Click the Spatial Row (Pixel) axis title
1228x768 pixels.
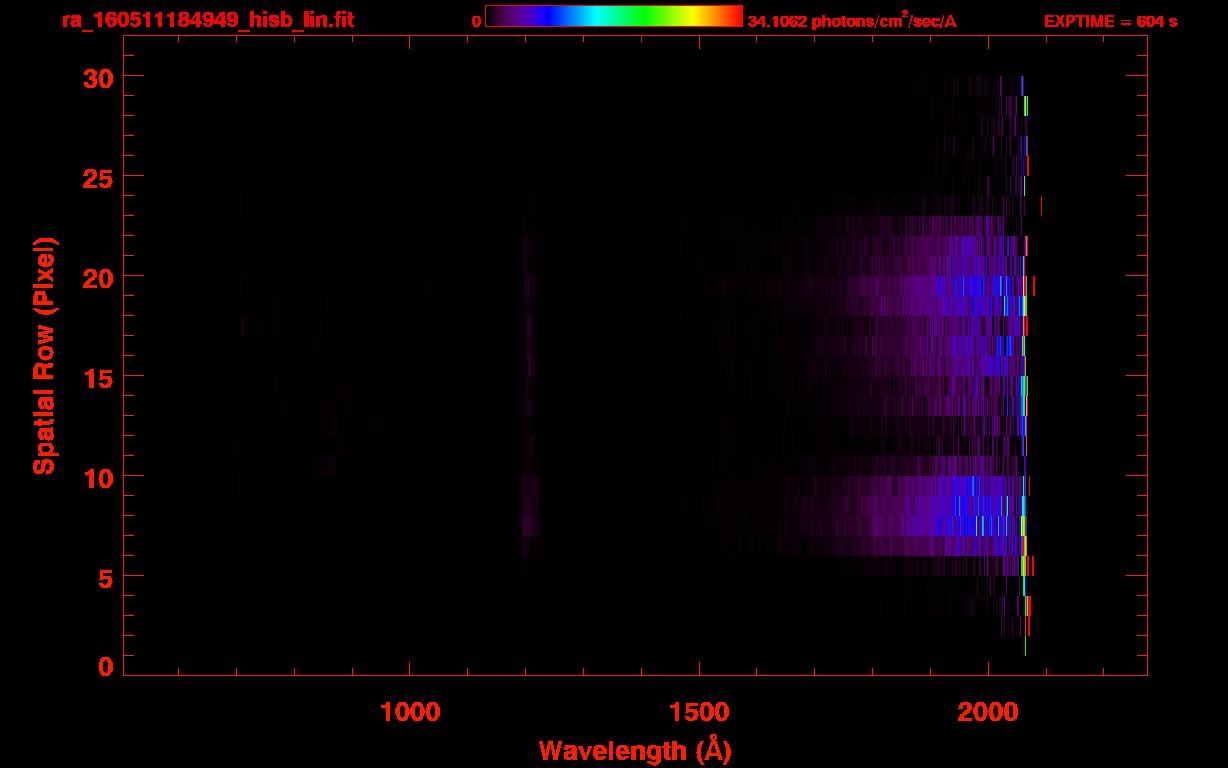pos(44,356)
